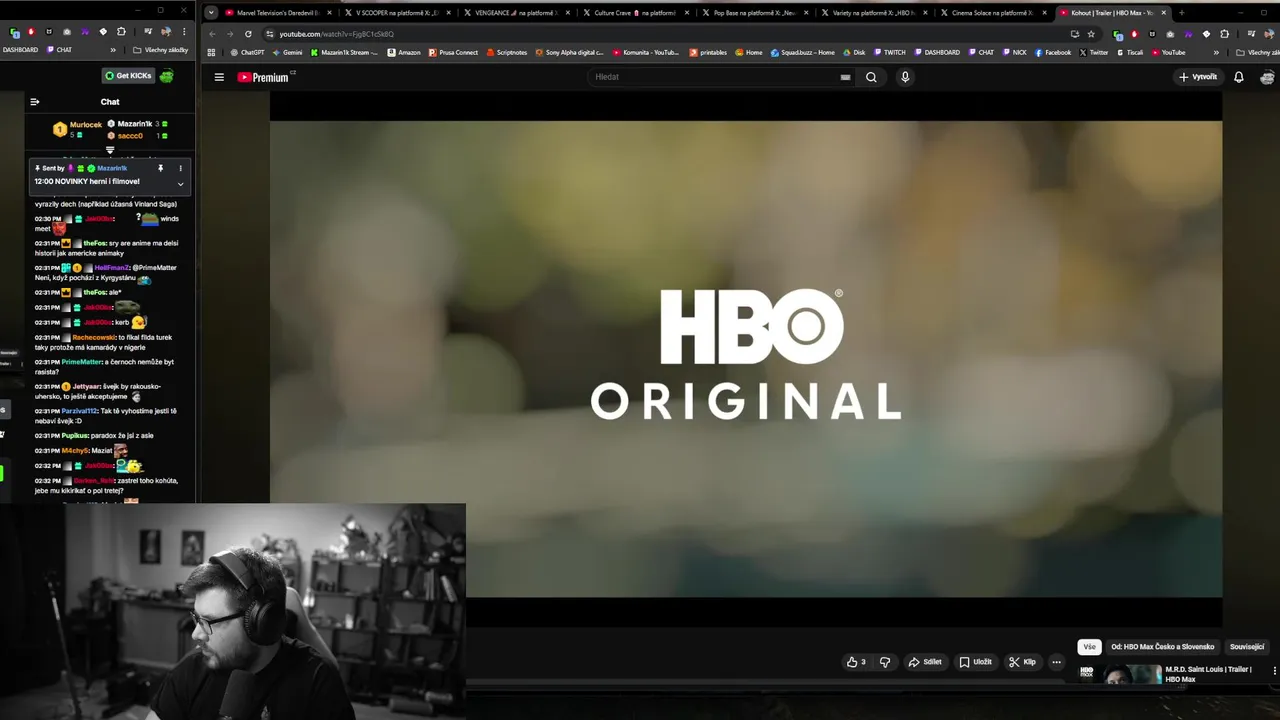Open a new browser tab with plus
This screenshot has width=1280, height=720.
pos(1182,13)
